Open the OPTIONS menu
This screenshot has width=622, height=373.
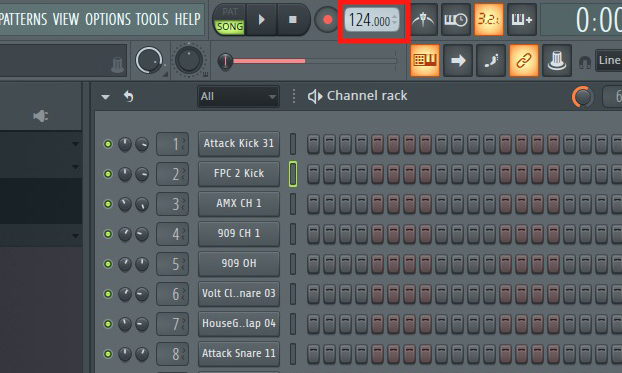coord(108,19)
